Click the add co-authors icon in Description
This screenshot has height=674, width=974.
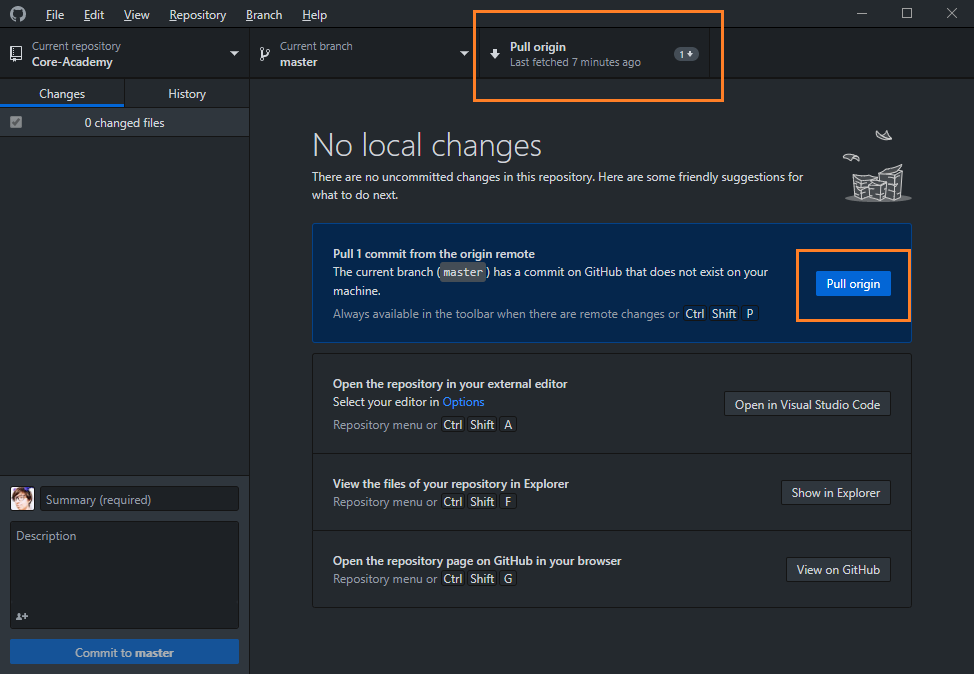(22, 616)
